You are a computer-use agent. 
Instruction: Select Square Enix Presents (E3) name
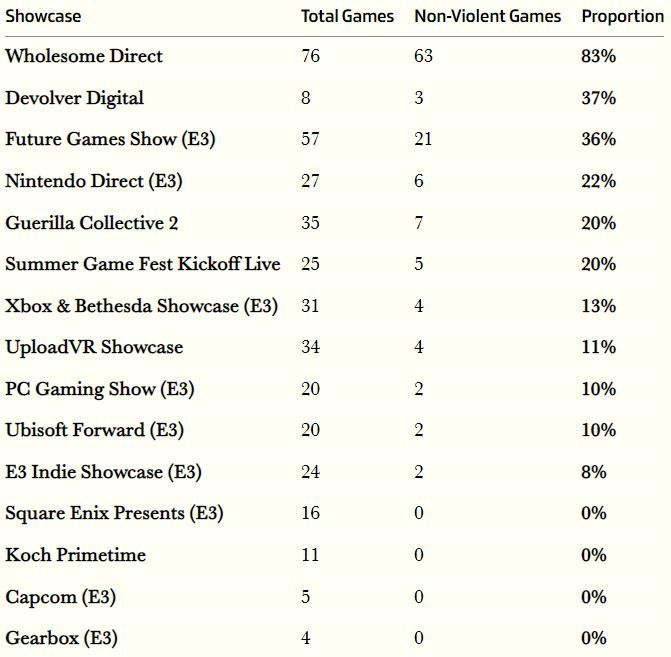point(114,513)
